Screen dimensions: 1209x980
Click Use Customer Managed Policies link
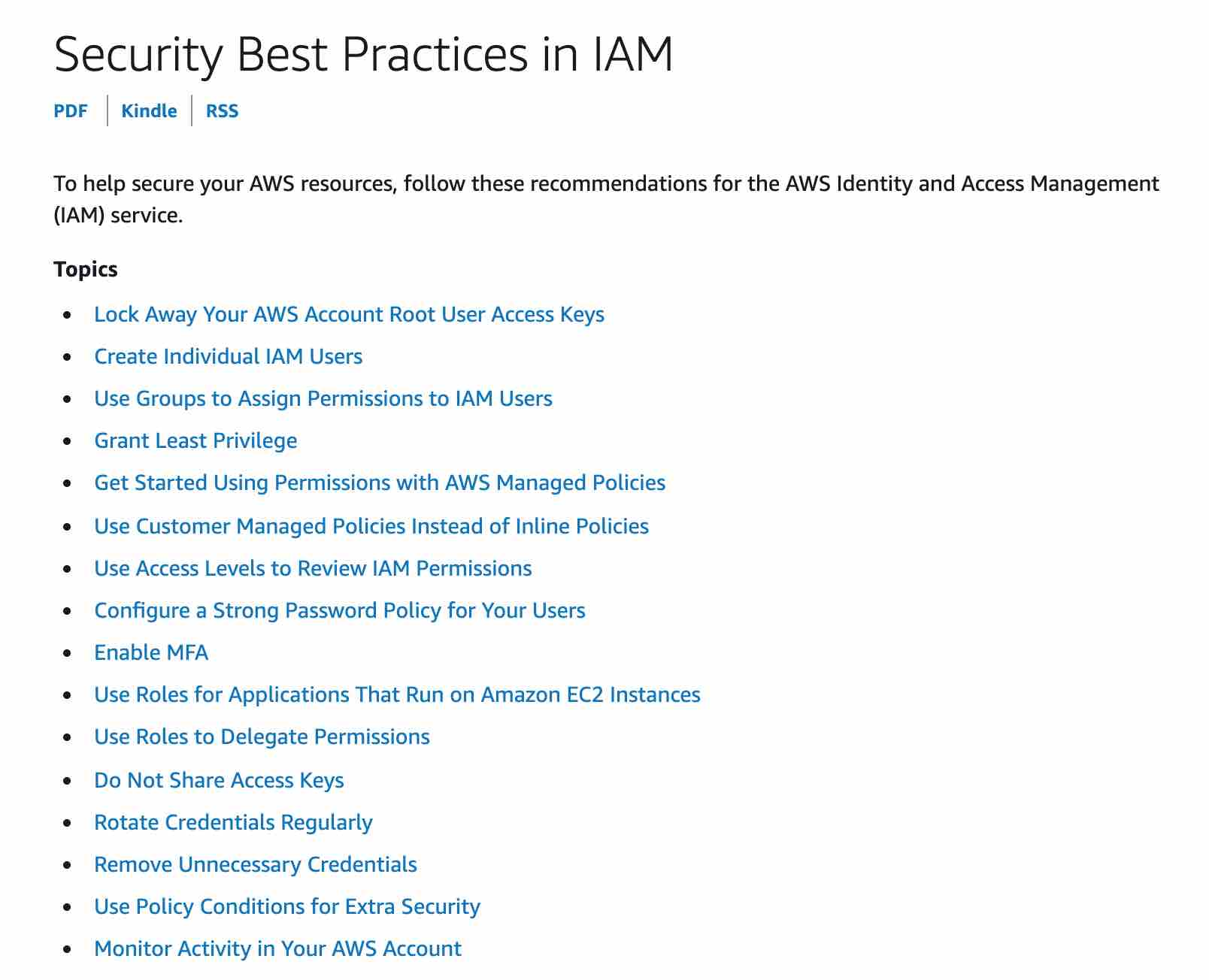coord(371,526)
